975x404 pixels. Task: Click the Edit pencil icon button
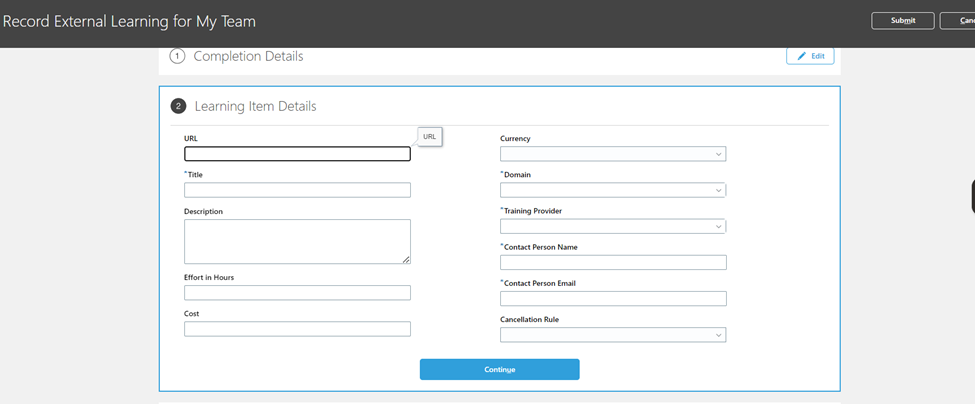(x=810, y=56)
